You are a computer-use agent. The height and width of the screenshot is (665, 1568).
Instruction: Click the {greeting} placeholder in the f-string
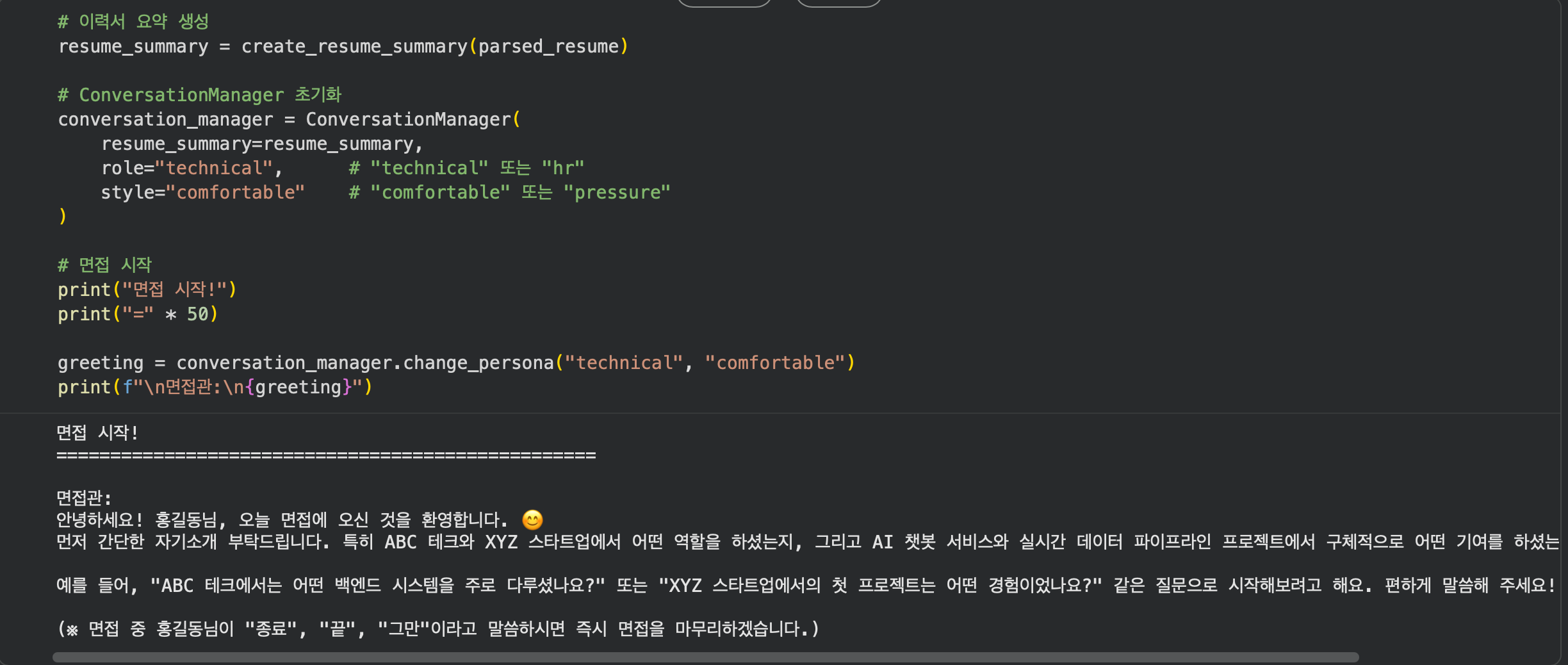pos(297,386)
